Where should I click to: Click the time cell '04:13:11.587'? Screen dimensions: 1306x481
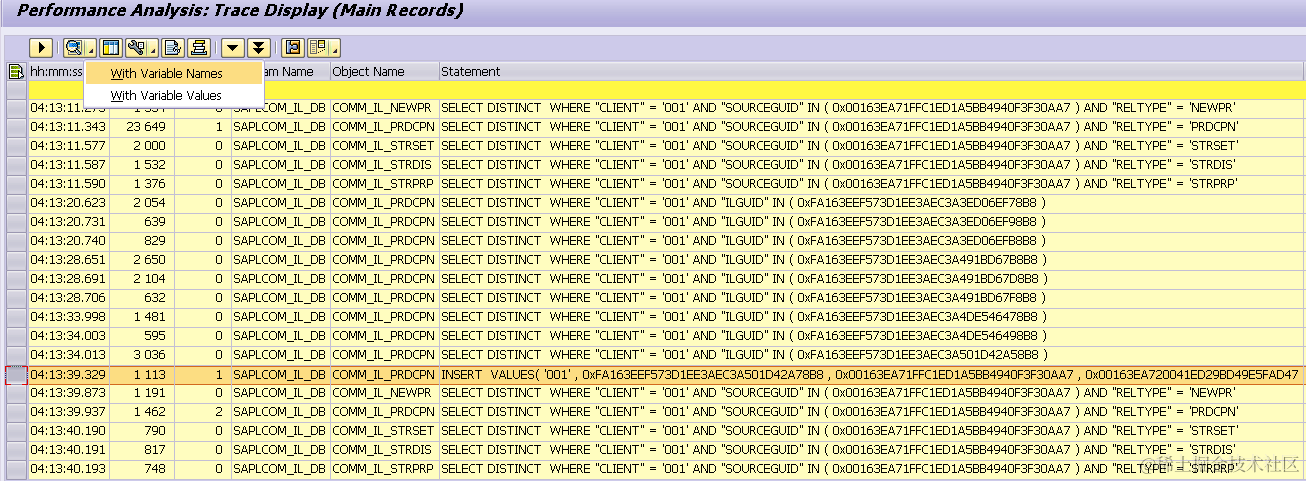click(x=68, y=165)
